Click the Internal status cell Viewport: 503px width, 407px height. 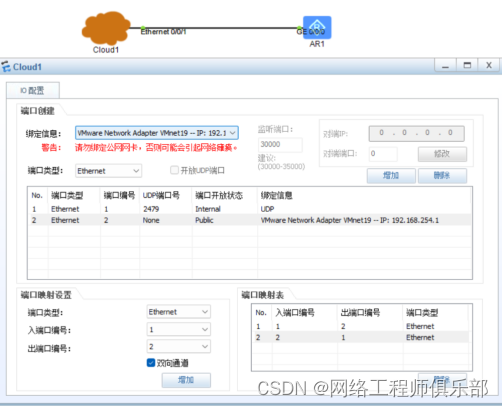click(208, 209)
